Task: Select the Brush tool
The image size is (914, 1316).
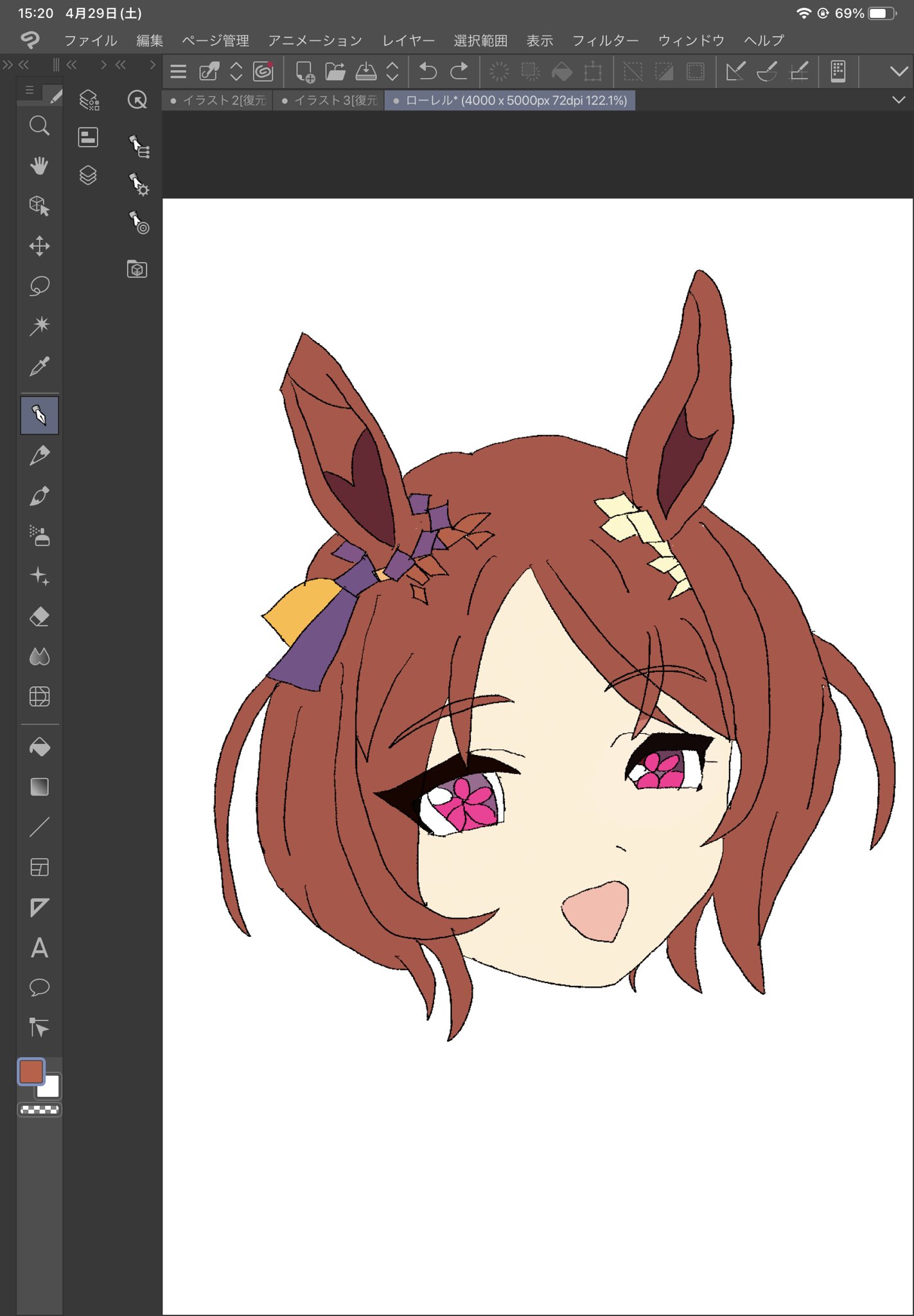Action: [x=39, y=495]
